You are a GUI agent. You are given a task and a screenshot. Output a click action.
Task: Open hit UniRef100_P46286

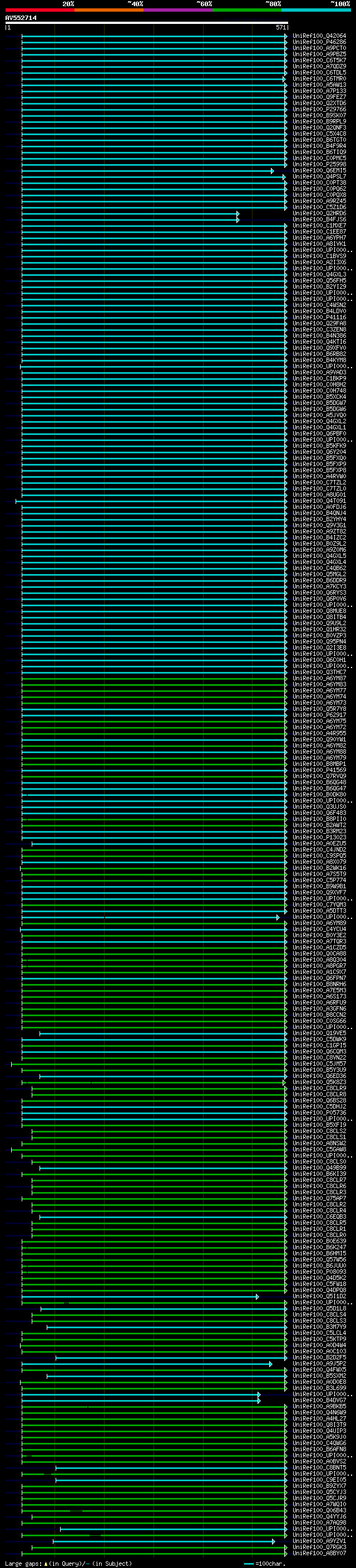coord(319,42)
